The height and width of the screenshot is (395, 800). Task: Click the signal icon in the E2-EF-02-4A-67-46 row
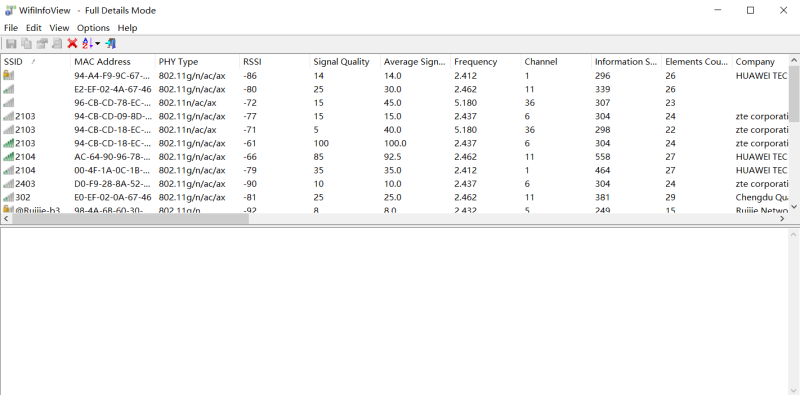8,89
